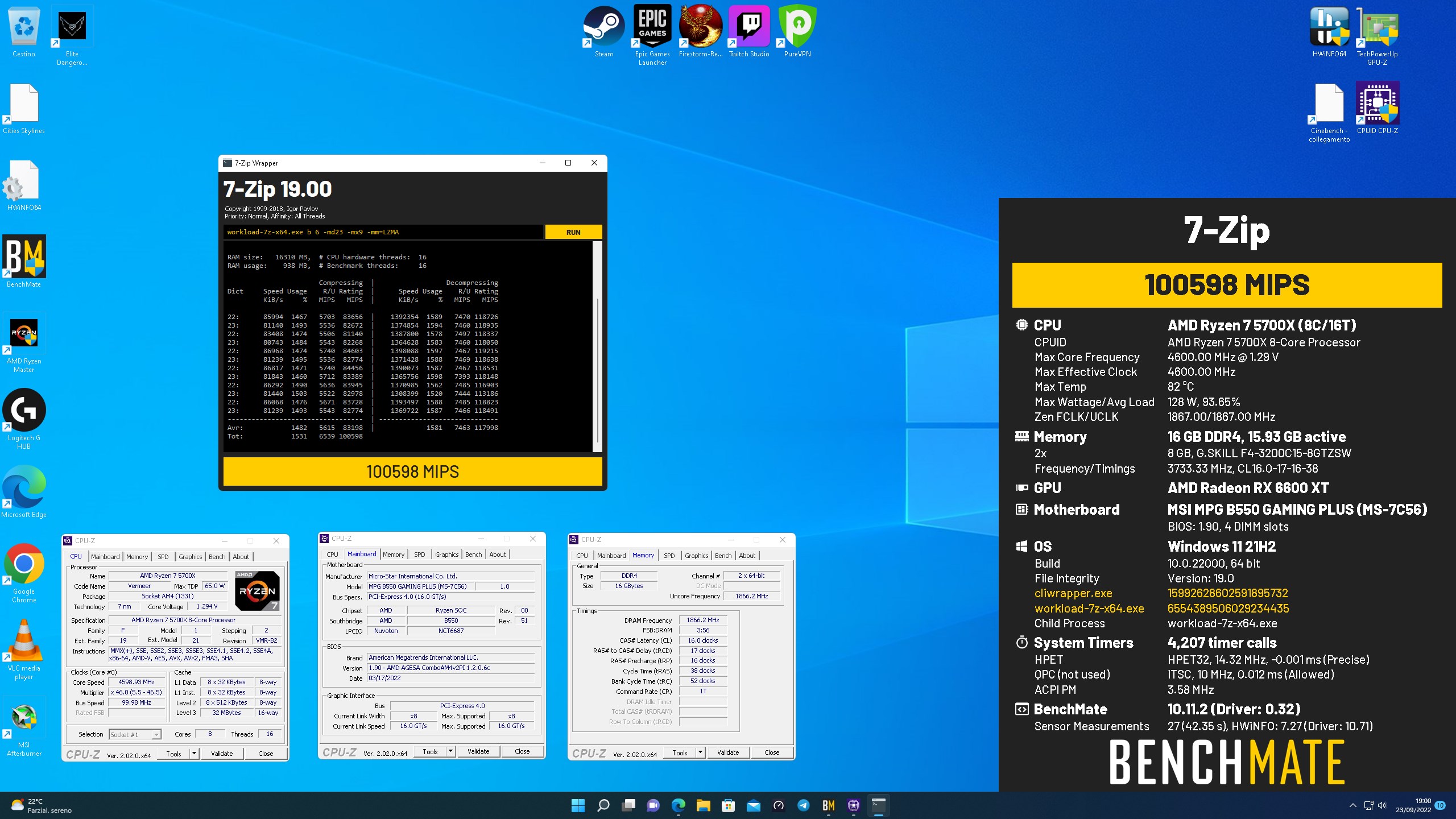Open the taskbar weather widget
This screenshot has width=1456, height=819.
pos(42,805)
